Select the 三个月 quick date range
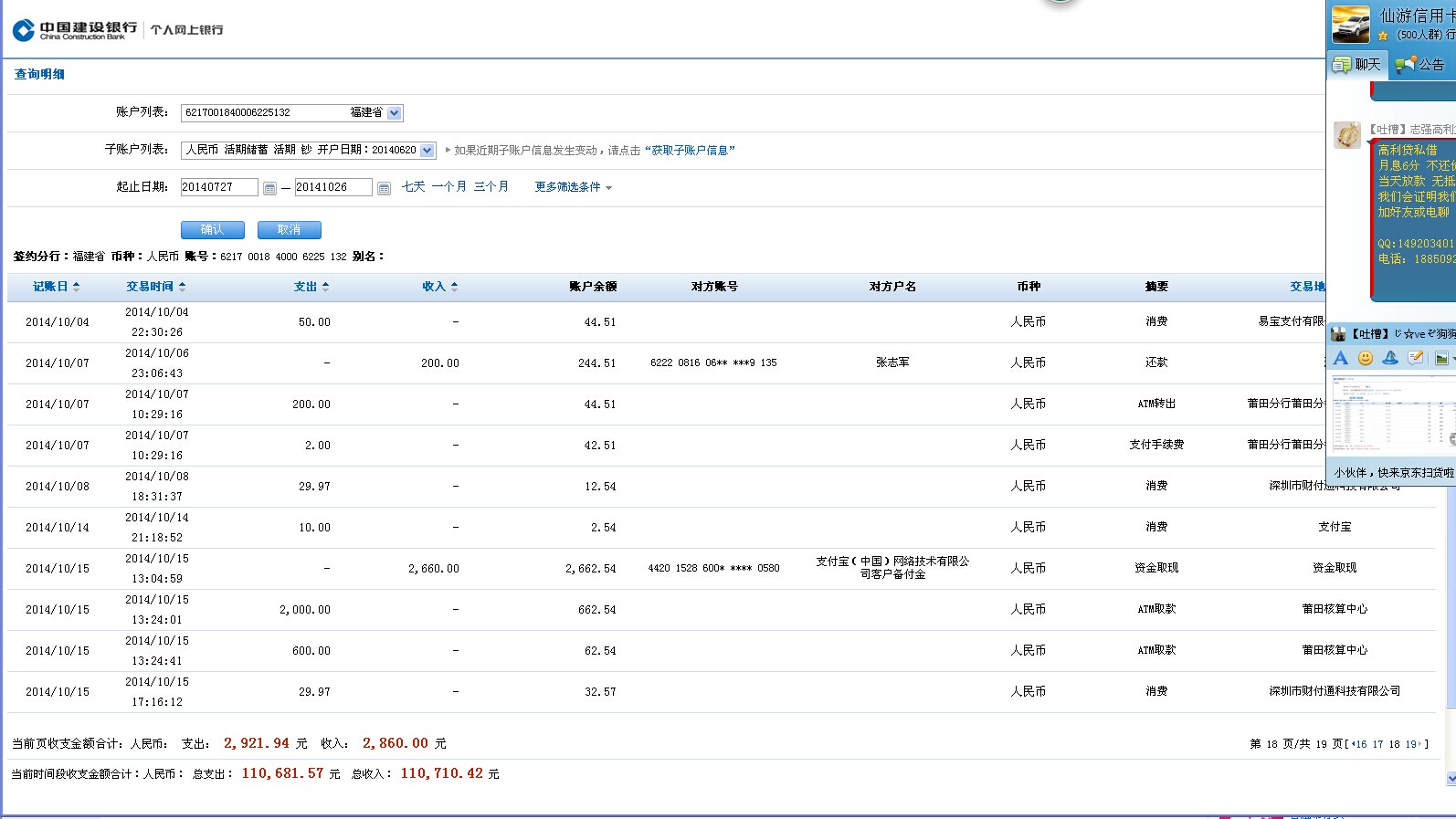 [x=491, y=187]
